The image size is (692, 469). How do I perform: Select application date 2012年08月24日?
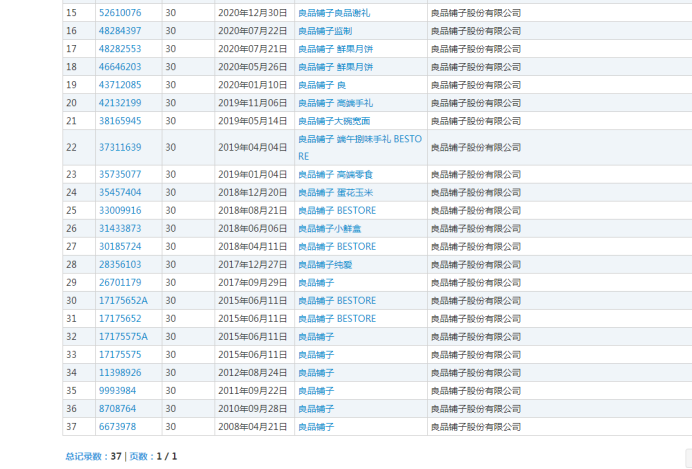pyautogui.click(x=252, y=373)
